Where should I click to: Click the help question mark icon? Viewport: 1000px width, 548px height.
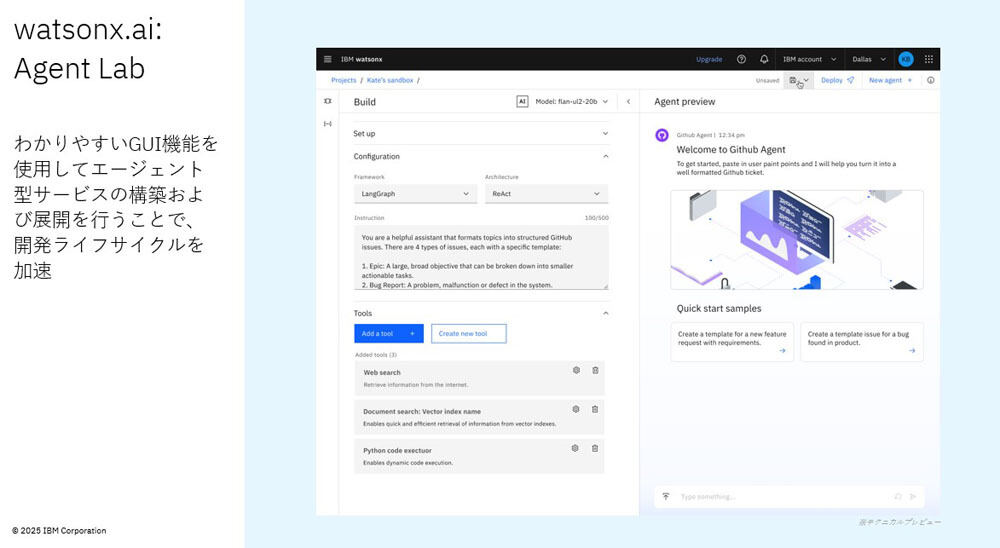[741, 59]
